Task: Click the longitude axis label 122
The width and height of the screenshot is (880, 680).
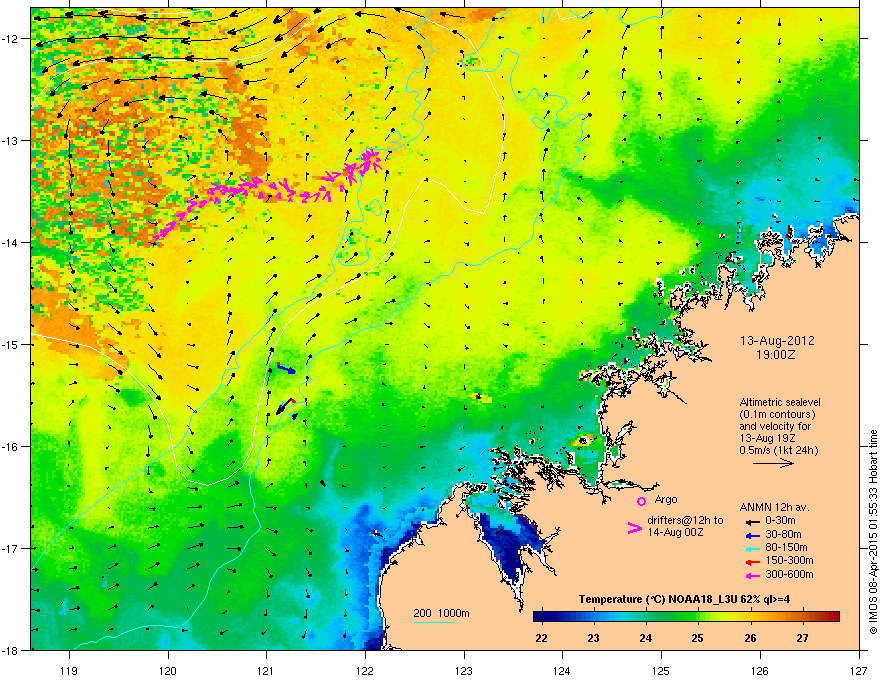Action: point(365,671)
